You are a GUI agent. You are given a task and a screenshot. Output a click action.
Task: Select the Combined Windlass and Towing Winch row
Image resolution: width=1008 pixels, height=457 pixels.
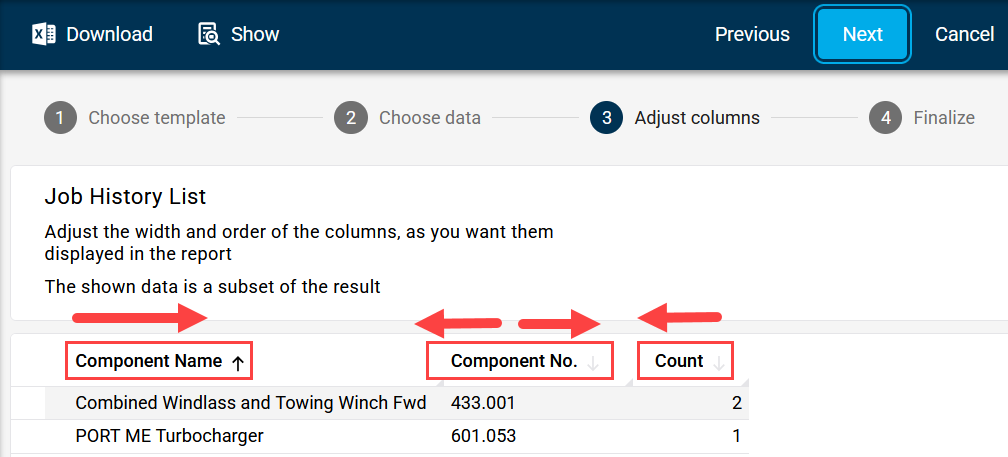point(397,403)
